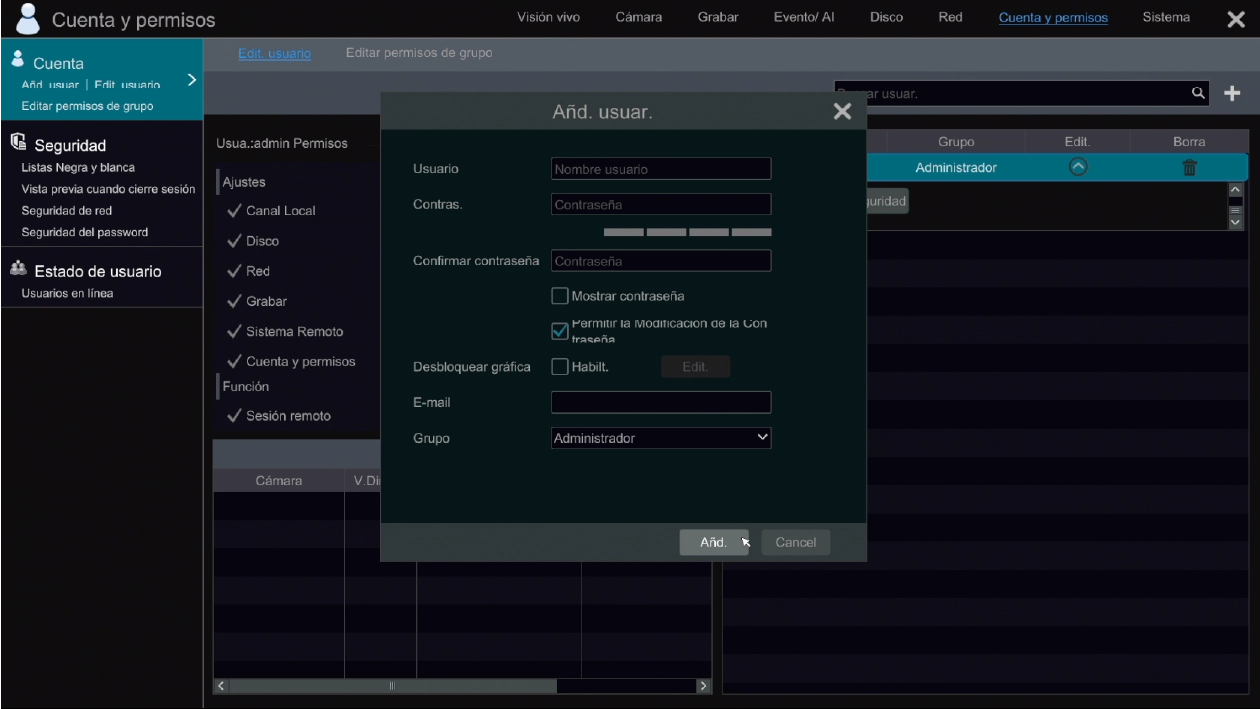Select the Administrador group cell in user row
The image size is (1260, 709).
coord(956,167)
